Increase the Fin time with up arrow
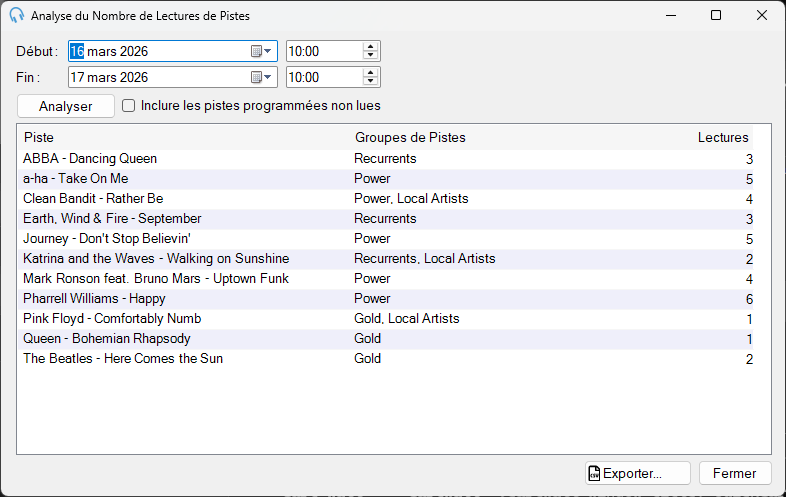Screen dimensions: 786x497 [x=370, y=73]
